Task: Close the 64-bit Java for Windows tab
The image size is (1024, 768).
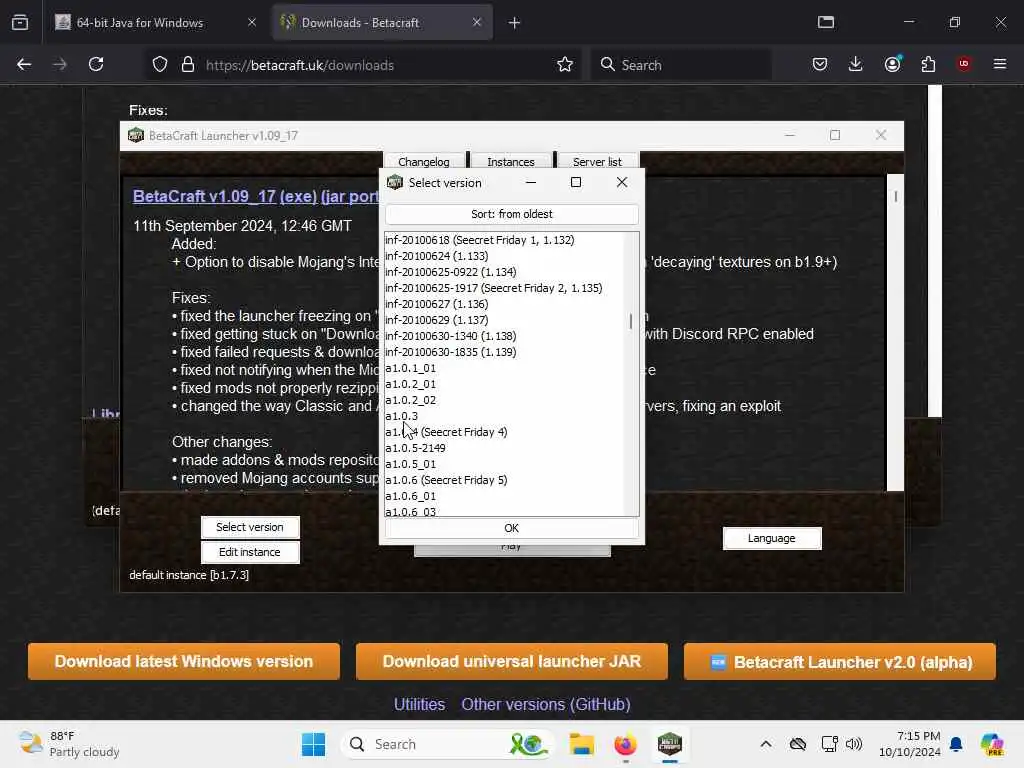Action: coord(252,22)
